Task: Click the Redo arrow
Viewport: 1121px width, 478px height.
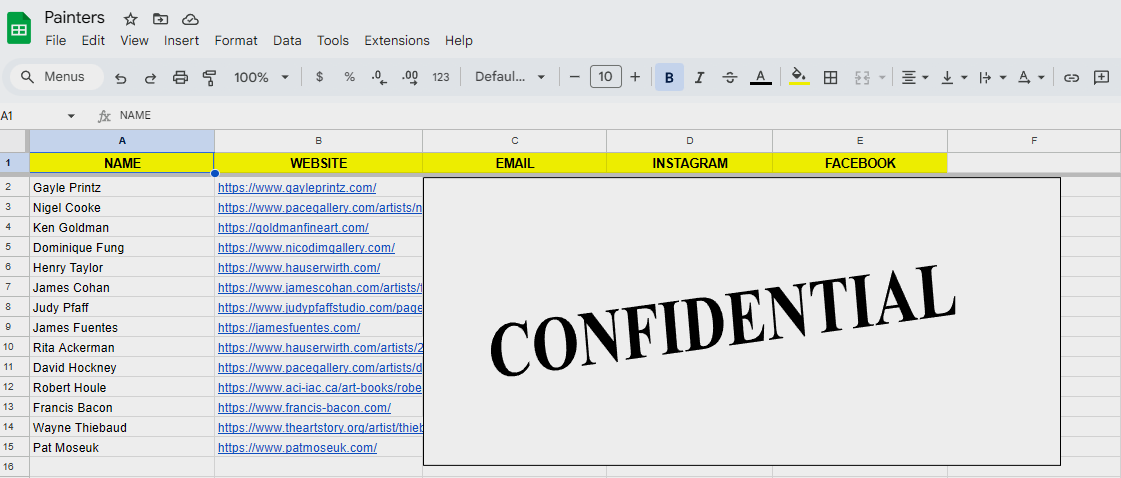Action: (x=150, y=77)
